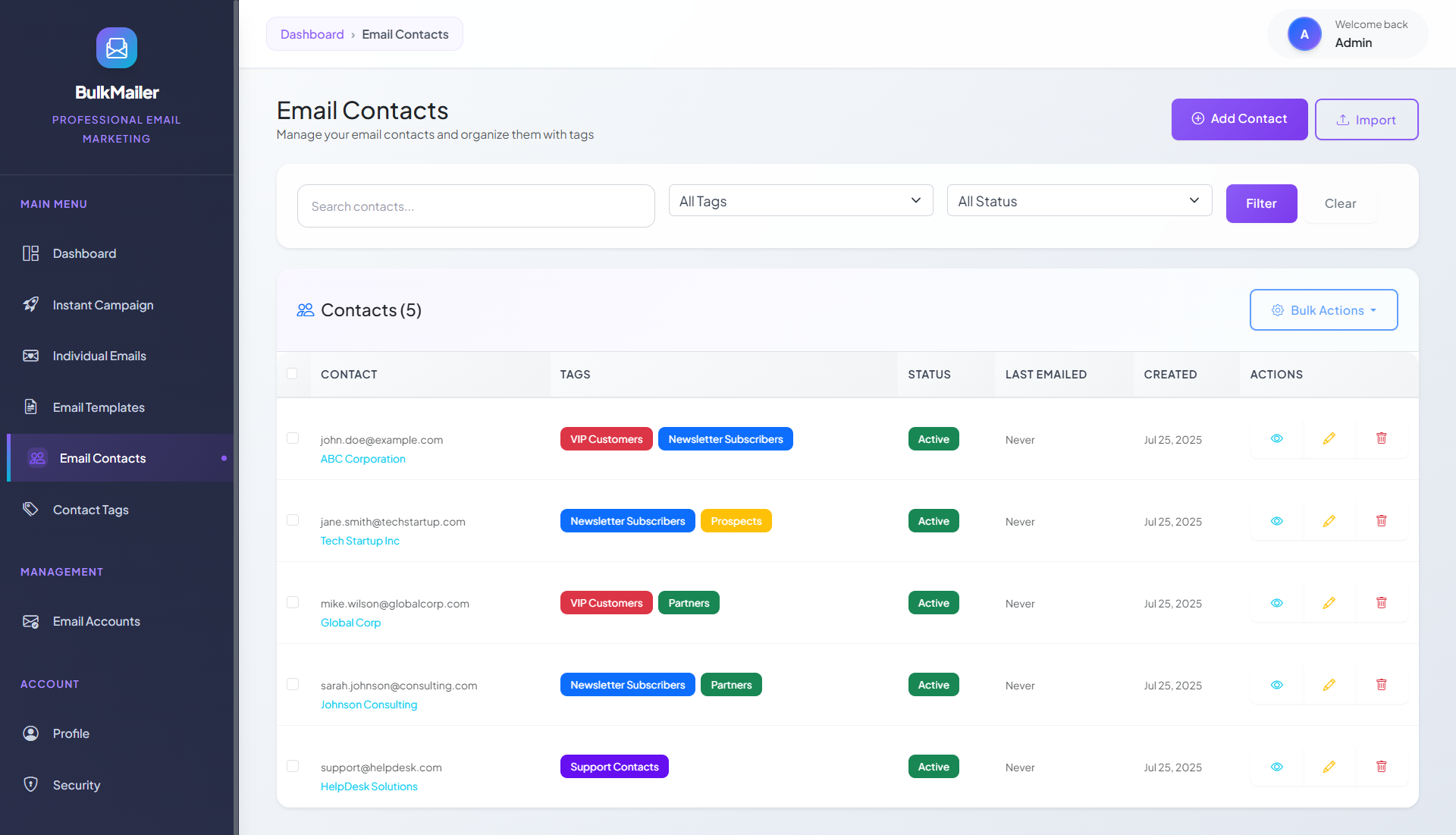Navigate to Dashboard via breadcrumb
The width and height of the screenshot is (1456, 835).
[x=312, y=34]
